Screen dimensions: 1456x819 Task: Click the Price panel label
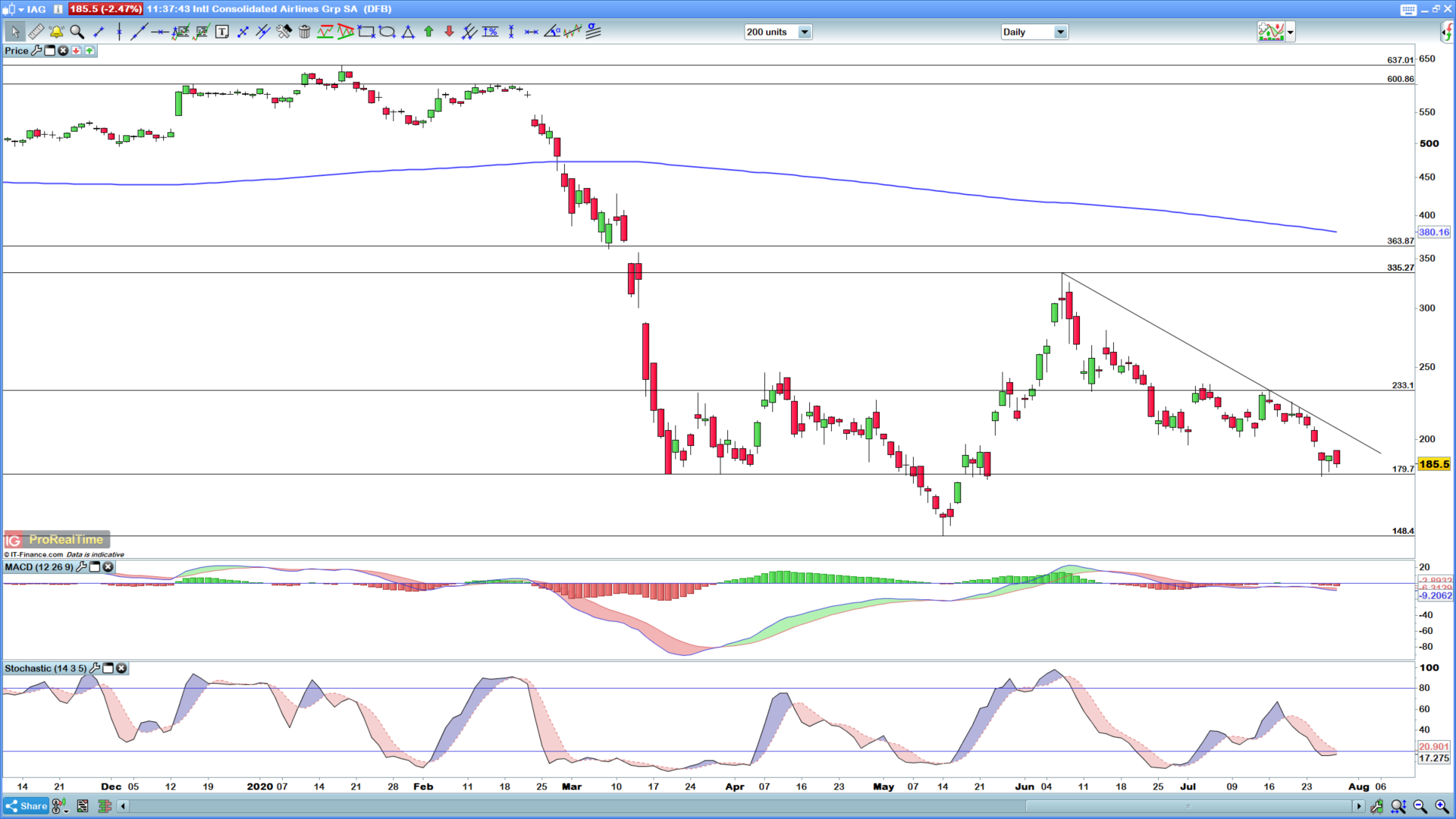(17, 51)
